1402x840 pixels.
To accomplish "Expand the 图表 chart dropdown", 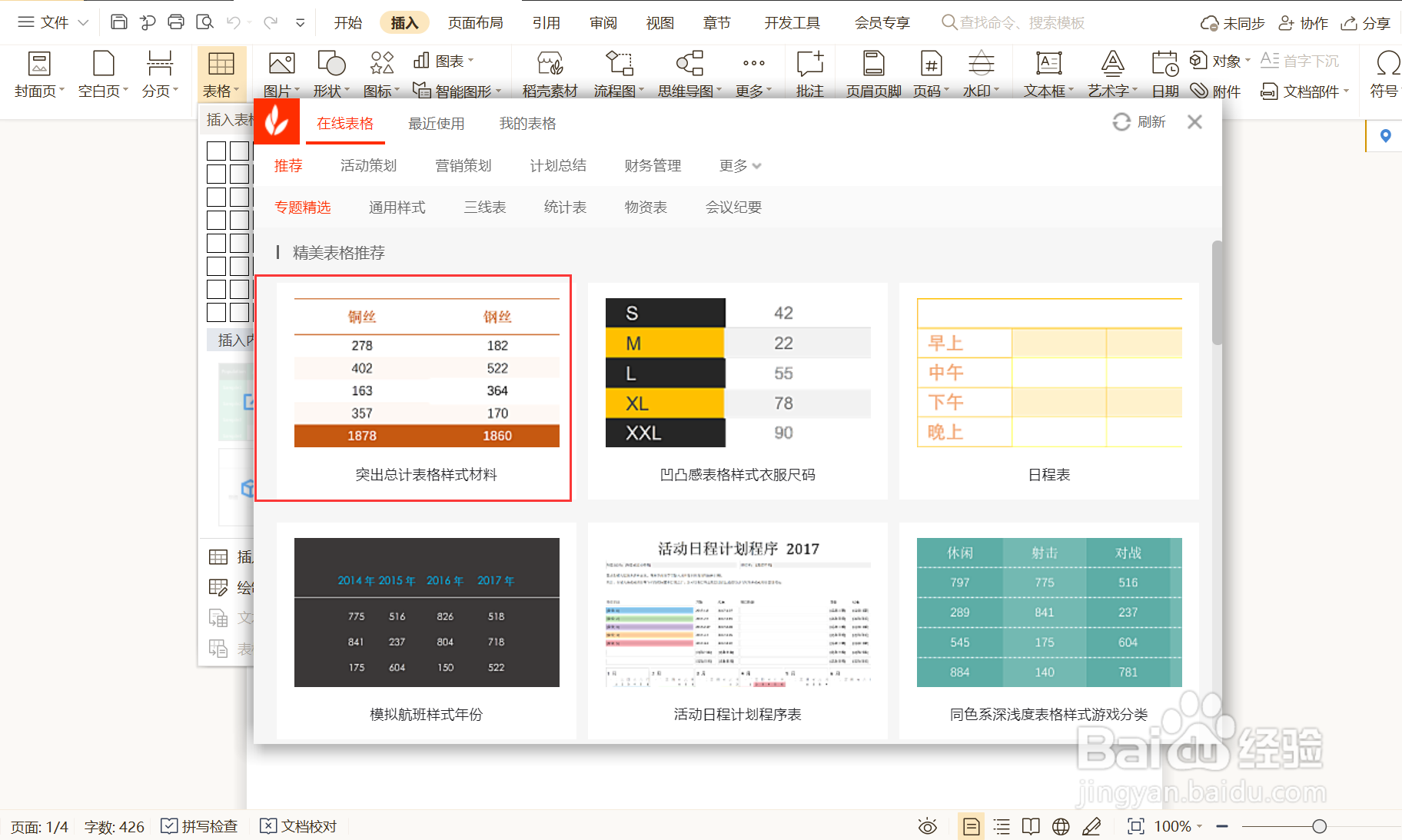I will pos(444,61).
